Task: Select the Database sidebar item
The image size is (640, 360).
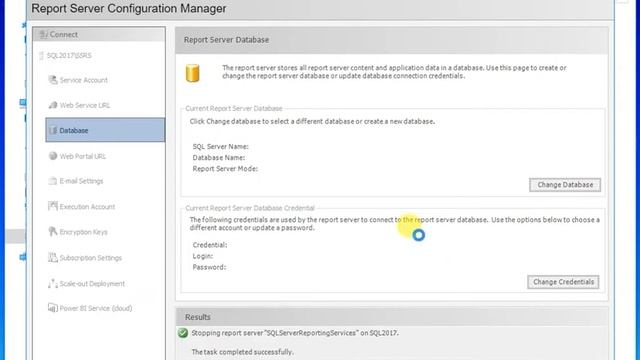Action: 105,130
